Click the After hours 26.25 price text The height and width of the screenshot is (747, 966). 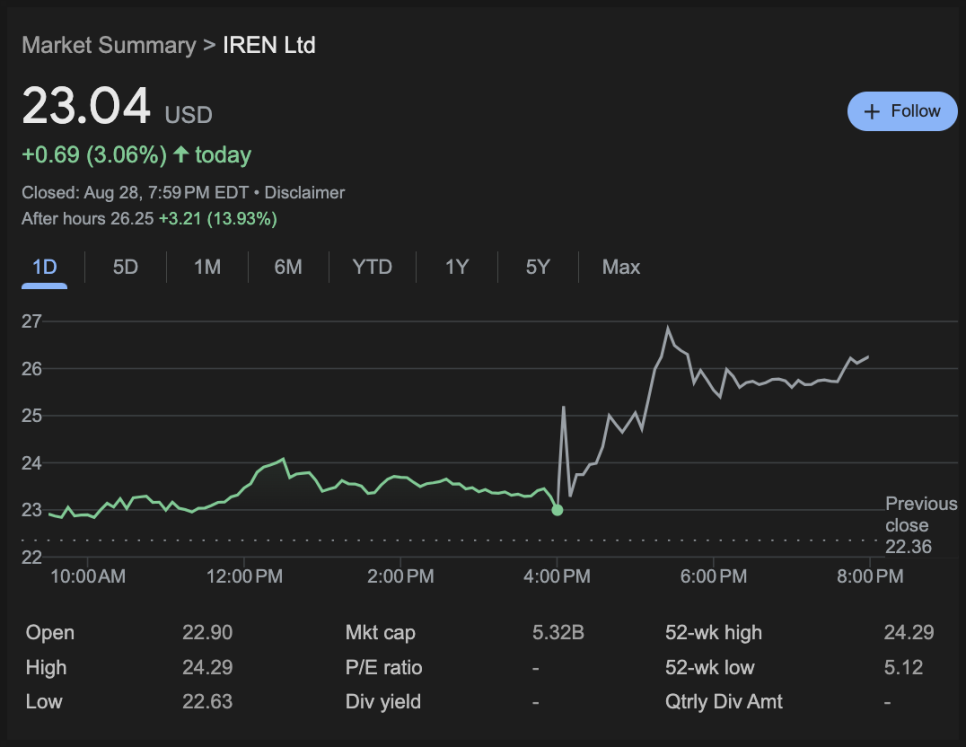pos(87,219)
